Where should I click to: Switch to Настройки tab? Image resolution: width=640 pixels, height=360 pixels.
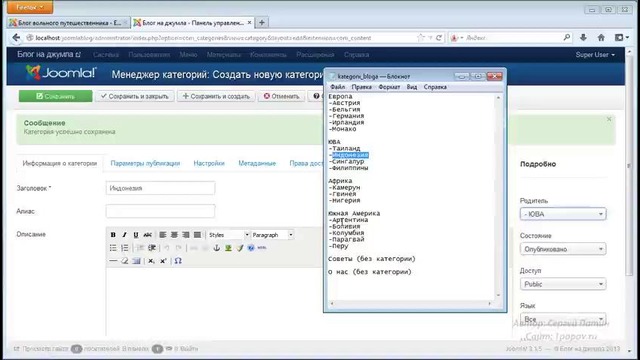(209, 163)
